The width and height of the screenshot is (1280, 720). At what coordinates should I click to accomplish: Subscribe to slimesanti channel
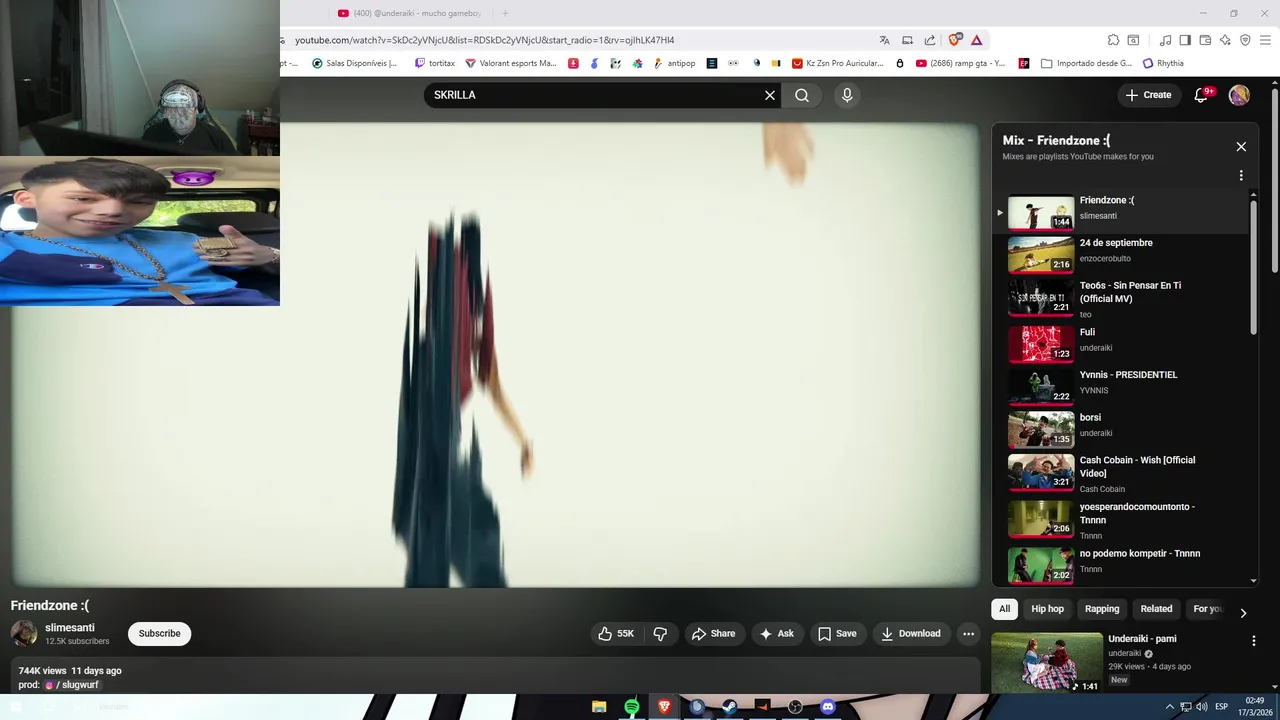(159, 634)
